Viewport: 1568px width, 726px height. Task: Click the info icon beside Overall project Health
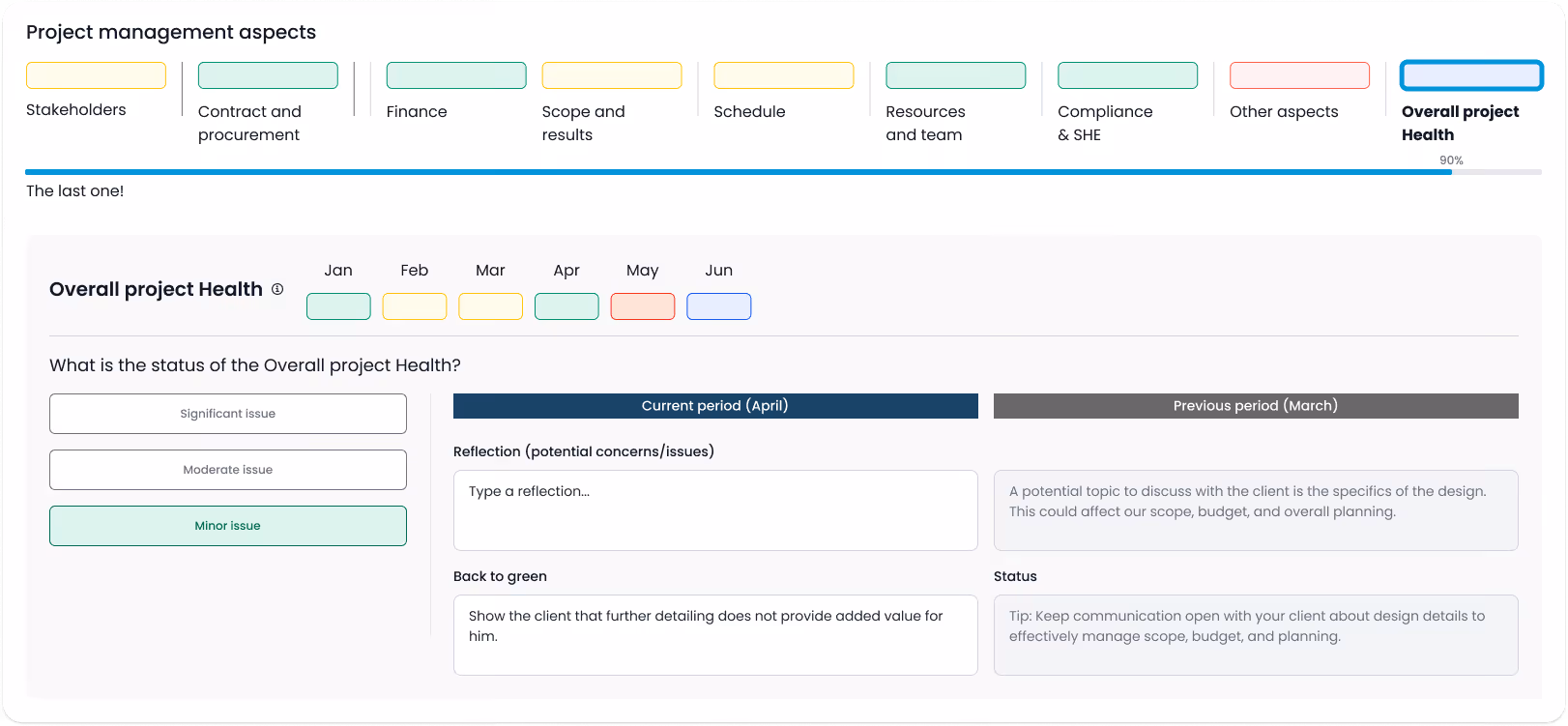tap(277, 289)
